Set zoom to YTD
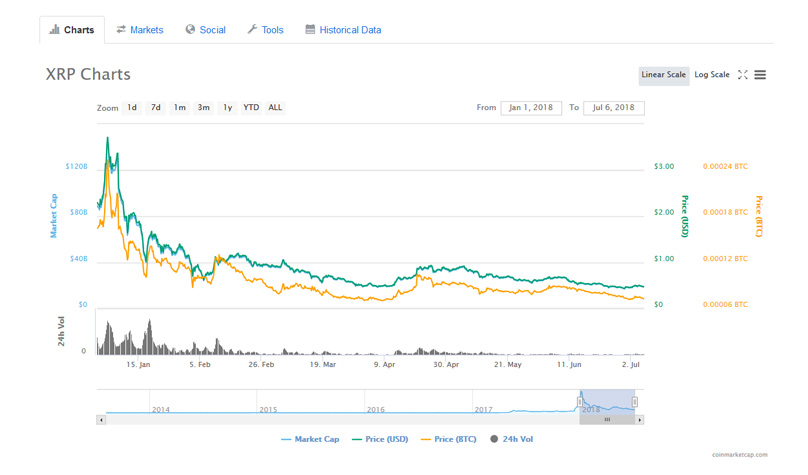 coord(251,108)
